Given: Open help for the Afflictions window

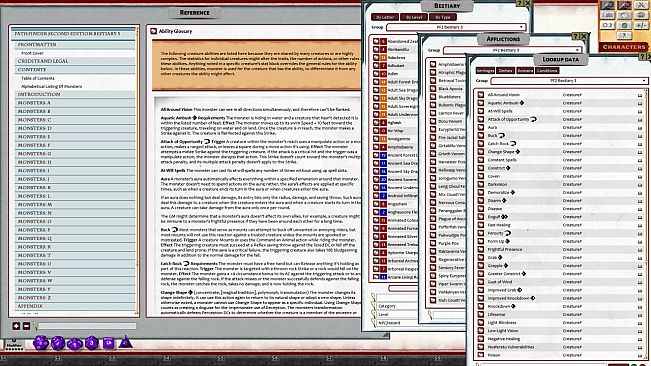Looking at the screenshot, I should [x=575, y=37].
